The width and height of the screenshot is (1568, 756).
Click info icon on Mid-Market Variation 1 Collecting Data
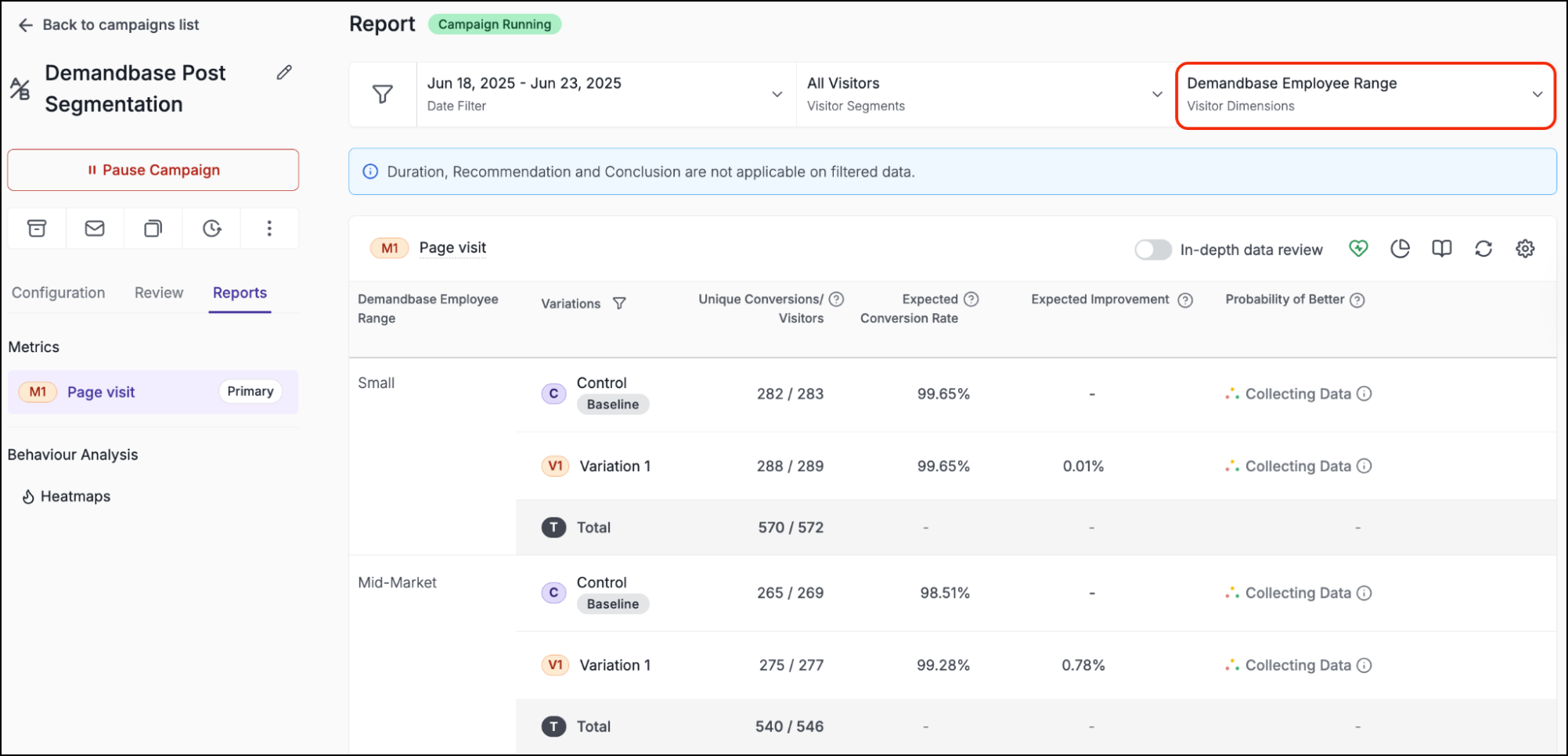1364,665
